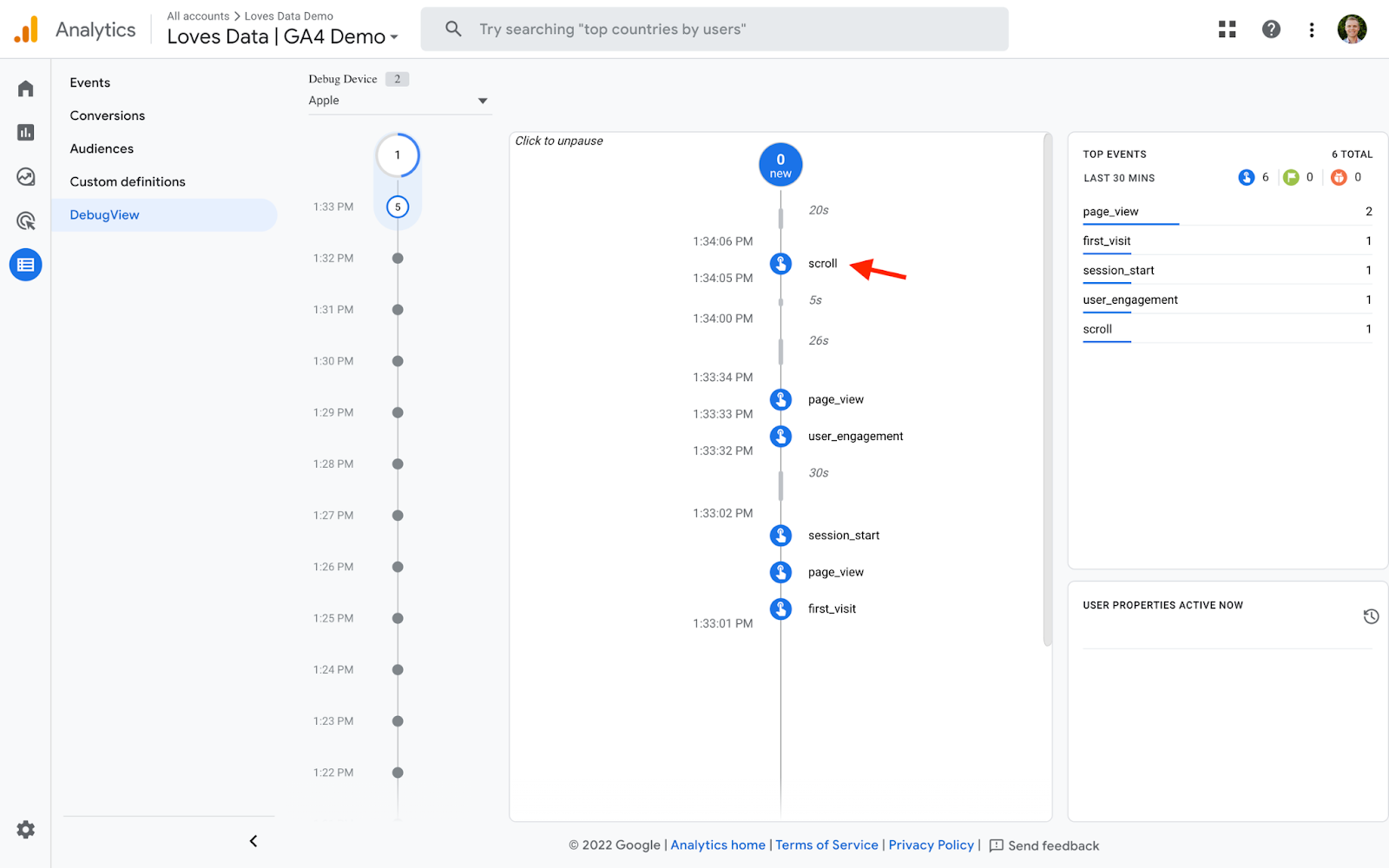This screenshot has width=1389, height=868.
Task: Click the user properties history clock icon
Action: [1371, 615]
